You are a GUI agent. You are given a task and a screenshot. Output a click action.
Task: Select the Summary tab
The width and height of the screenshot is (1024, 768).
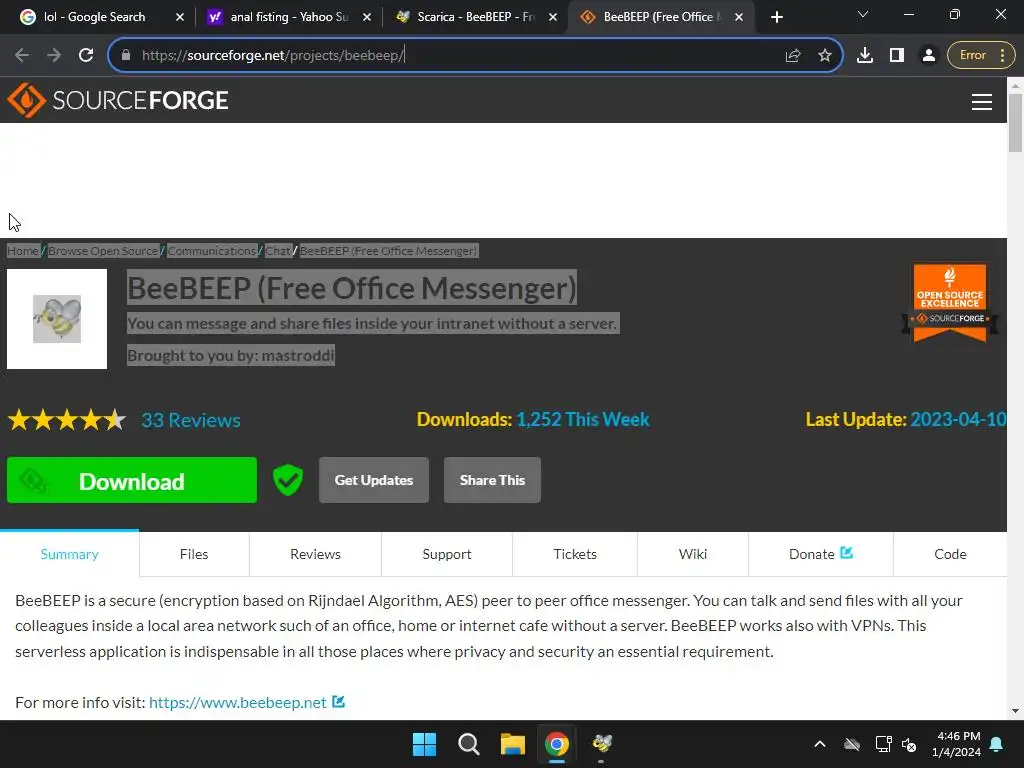[x=69, y=554]
